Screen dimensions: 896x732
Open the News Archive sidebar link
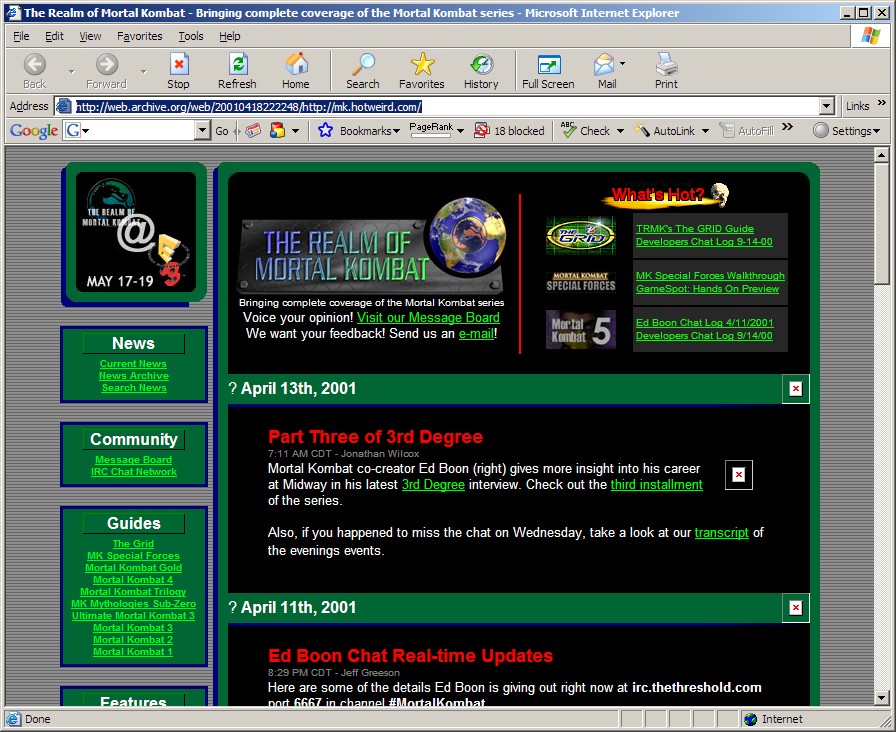tap(134, 376)
